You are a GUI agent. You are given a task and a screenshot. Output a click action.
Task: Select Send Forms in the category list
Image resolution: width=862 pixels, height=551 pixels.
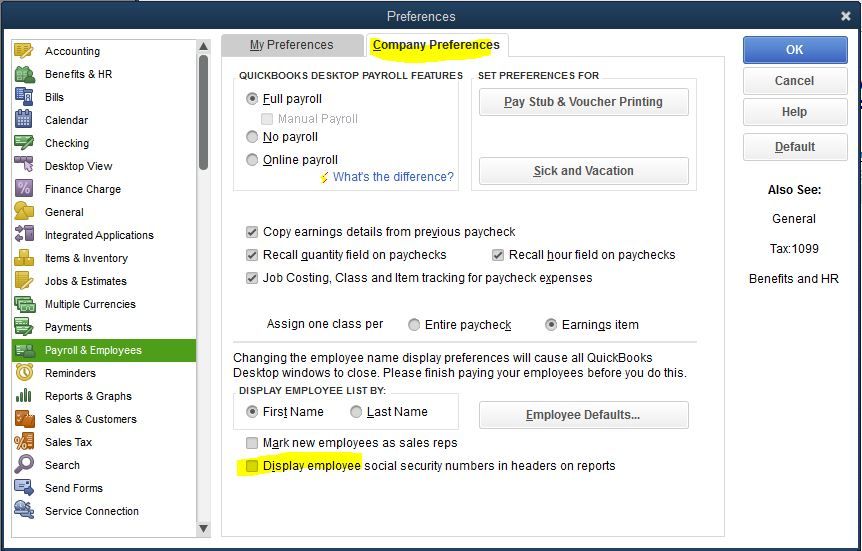pyautogui.click(x=103, y=488)
